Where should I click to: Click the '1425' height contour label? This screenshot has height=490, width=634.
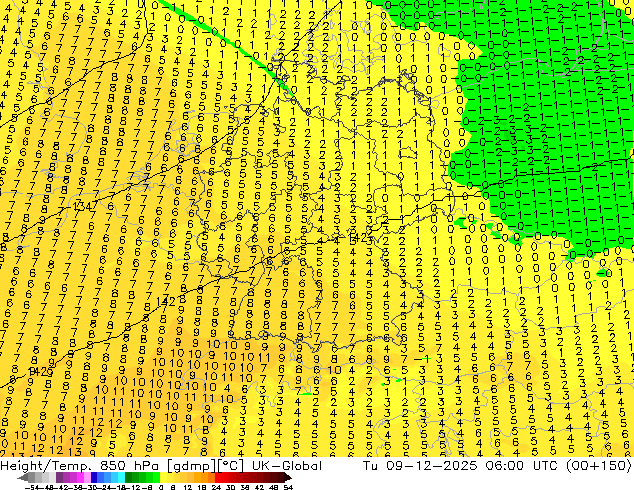pyautogui.click(x=41, y=371)
